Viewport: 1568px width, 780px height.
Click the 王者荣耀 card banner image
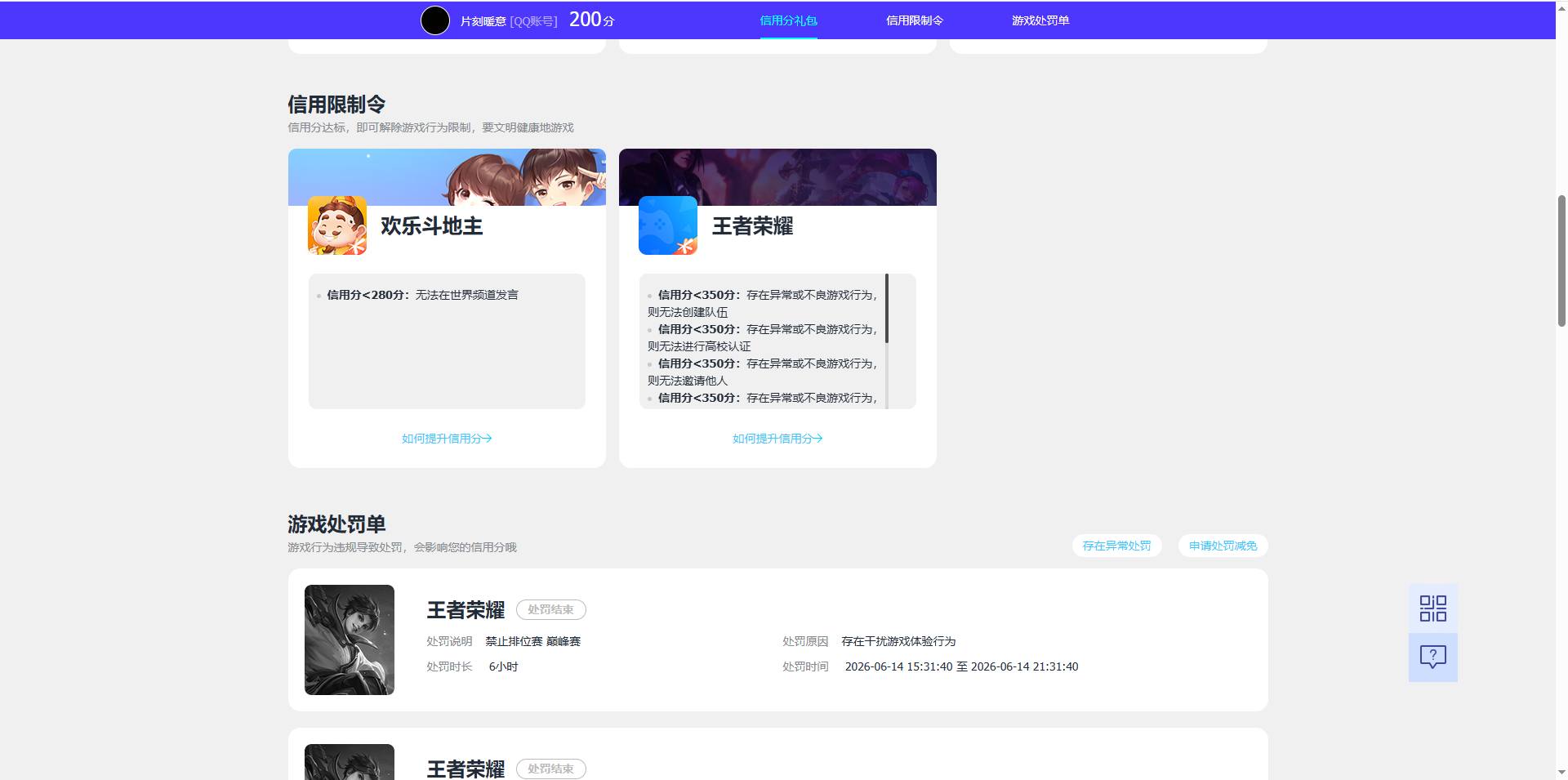777,177
